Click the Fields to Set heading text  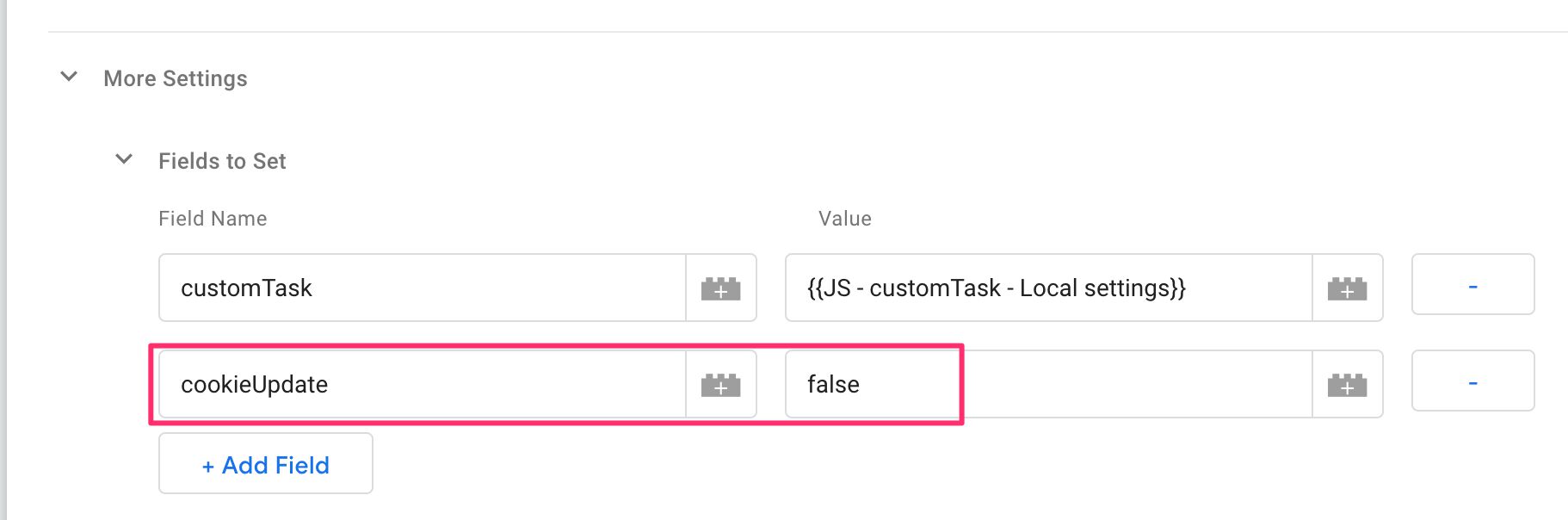(222, 161)
